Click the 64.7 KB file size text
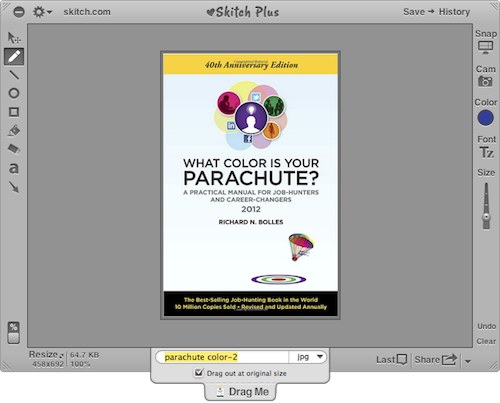500x403 pixels. pos(84,355)
